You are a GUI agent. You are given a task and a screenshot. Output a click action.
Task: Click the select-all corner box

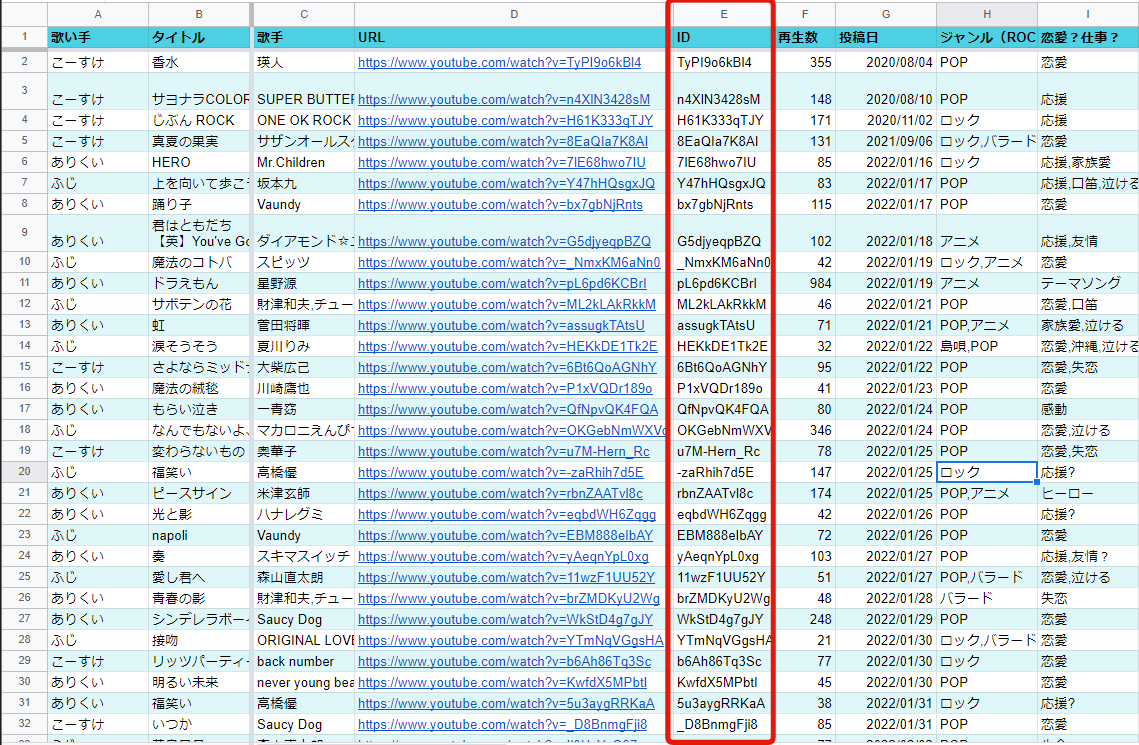click(24, 14)
